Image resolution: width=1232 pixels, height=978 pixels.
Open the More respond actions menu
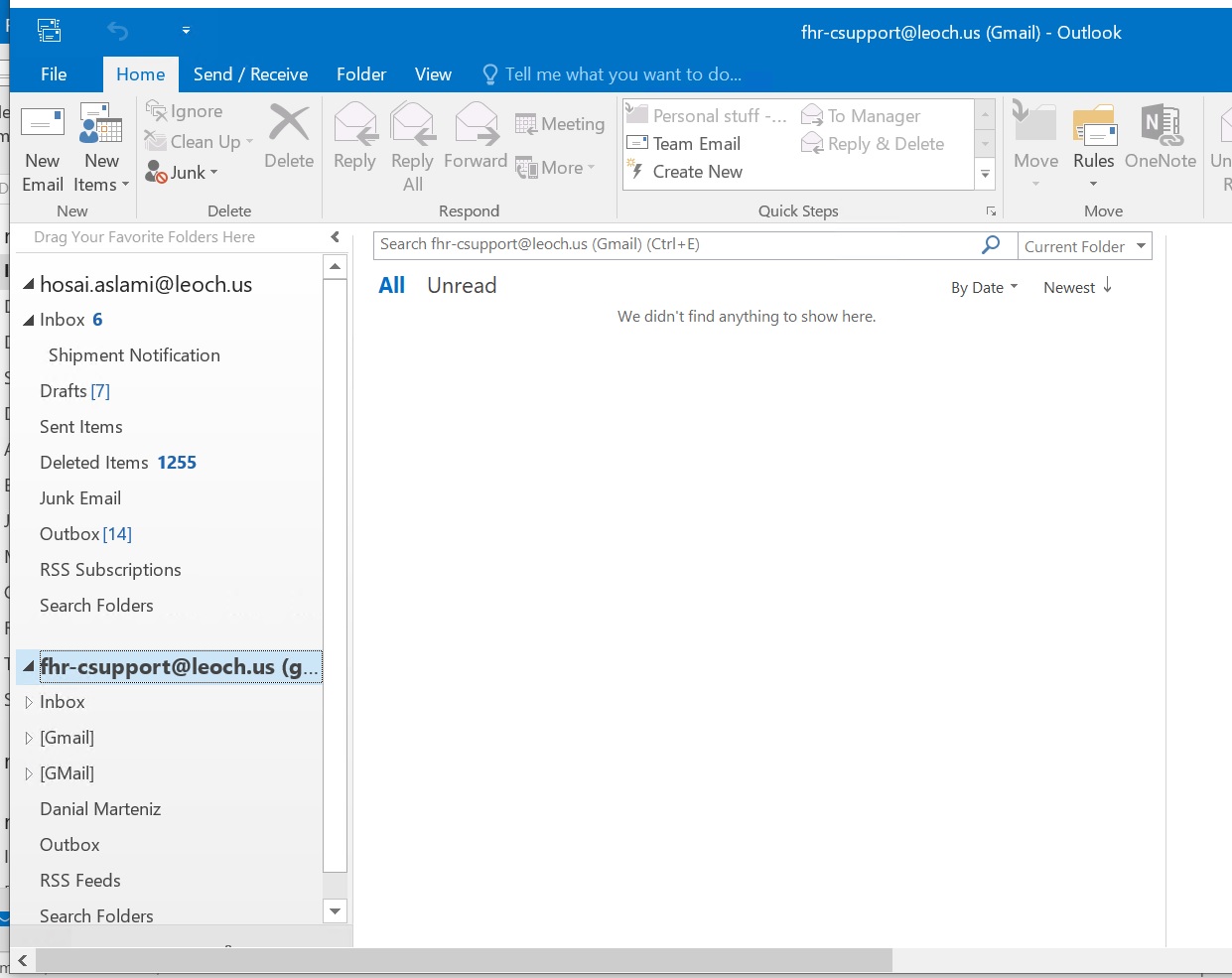click(x=555, y=168)
